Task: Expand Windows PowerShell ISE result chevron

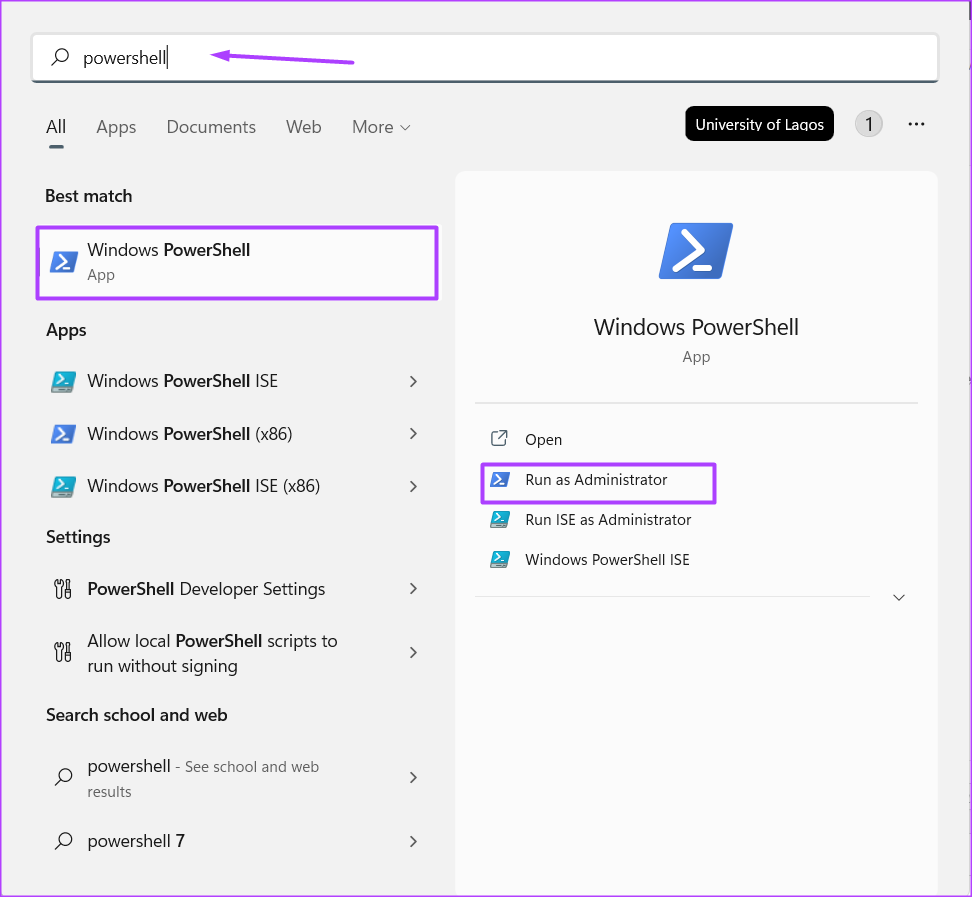Action: 413,381
